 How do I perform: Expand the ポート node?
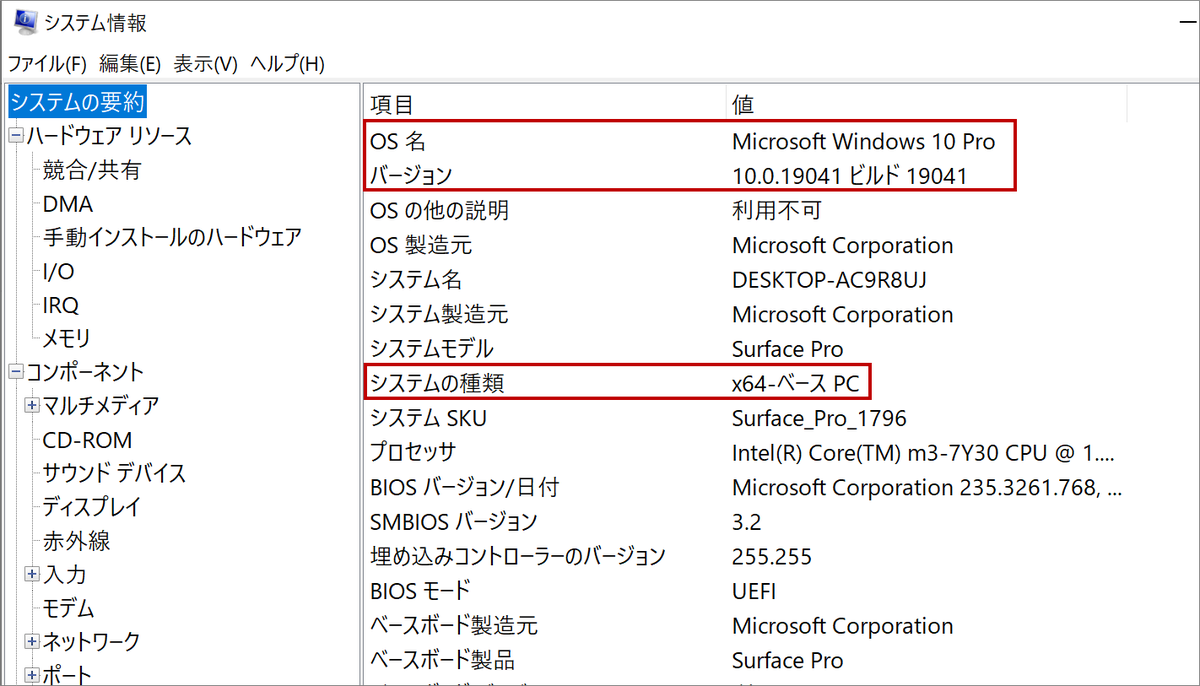click(33, 675)
